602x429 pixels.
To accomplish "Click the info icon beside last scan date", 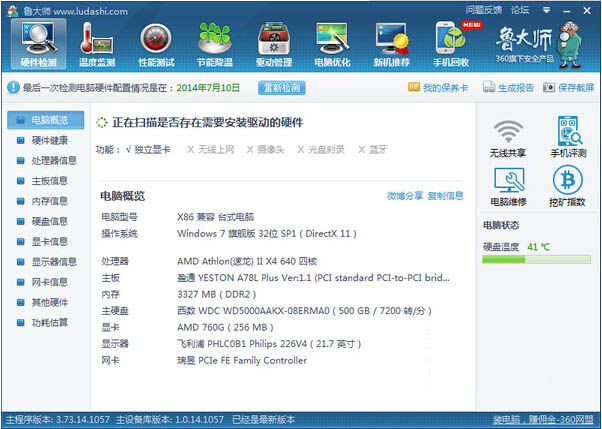I will (13, 88).
